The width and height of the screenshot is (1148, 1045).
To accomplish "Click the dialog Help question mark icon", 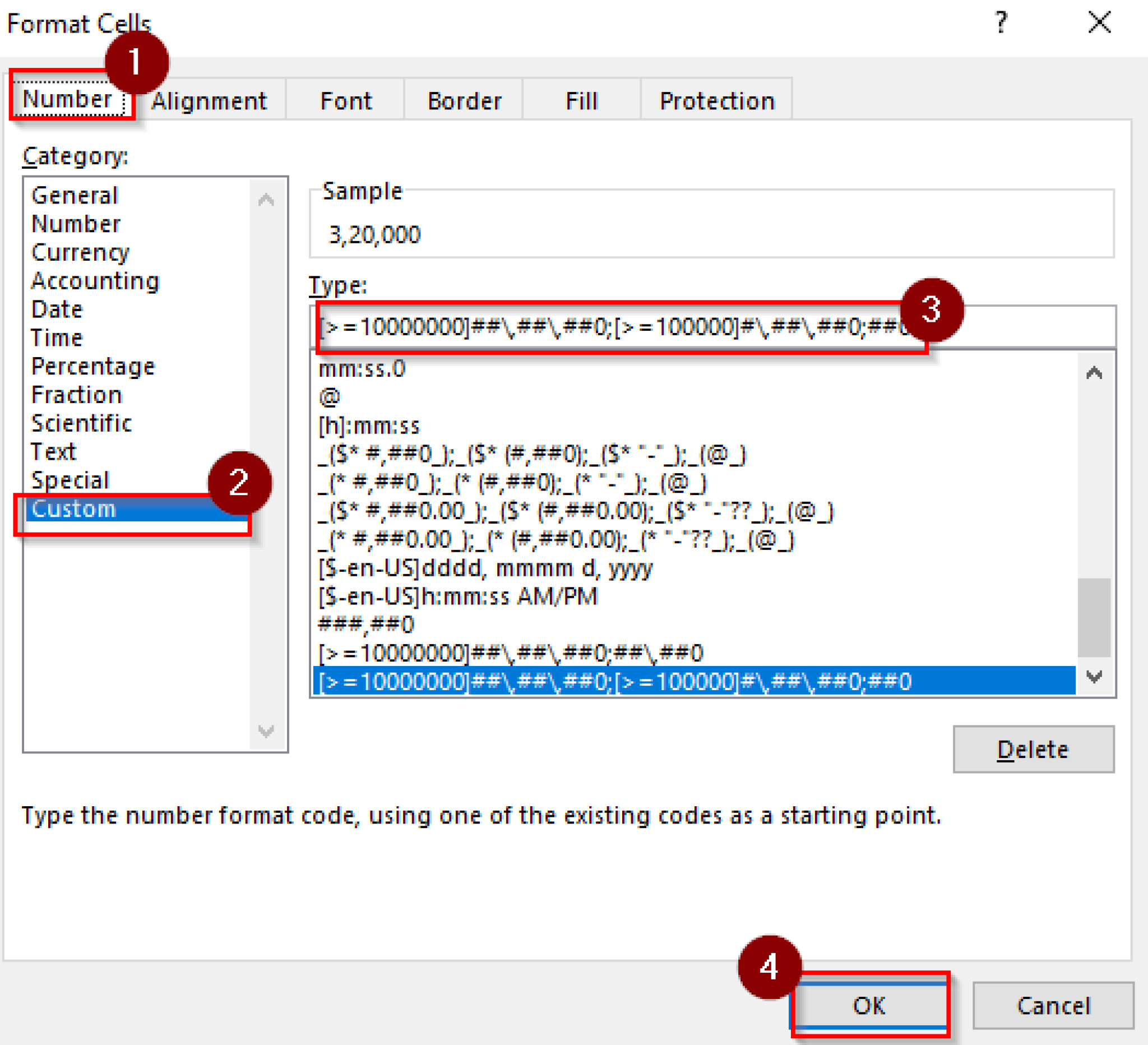I will pos(1001,24).
